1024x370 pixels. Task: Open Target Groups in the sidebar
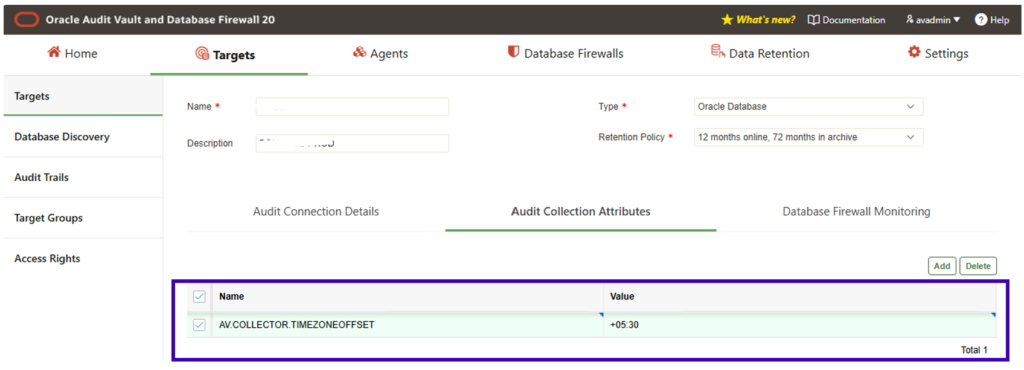83,218
